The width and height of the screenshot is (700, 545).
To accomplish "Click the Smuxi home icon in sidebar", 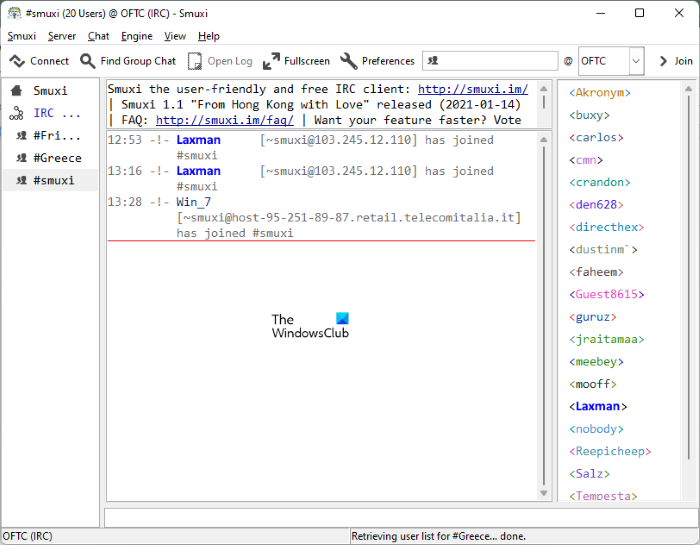I will point(17,91).
